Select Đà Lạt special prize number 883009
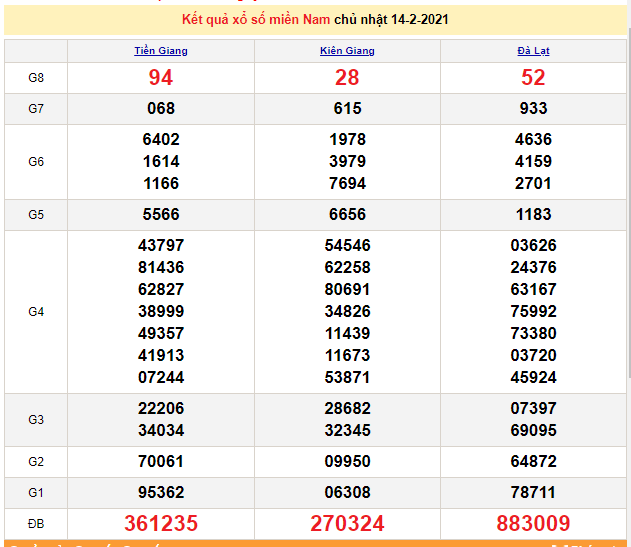 (x=533, y=524)
